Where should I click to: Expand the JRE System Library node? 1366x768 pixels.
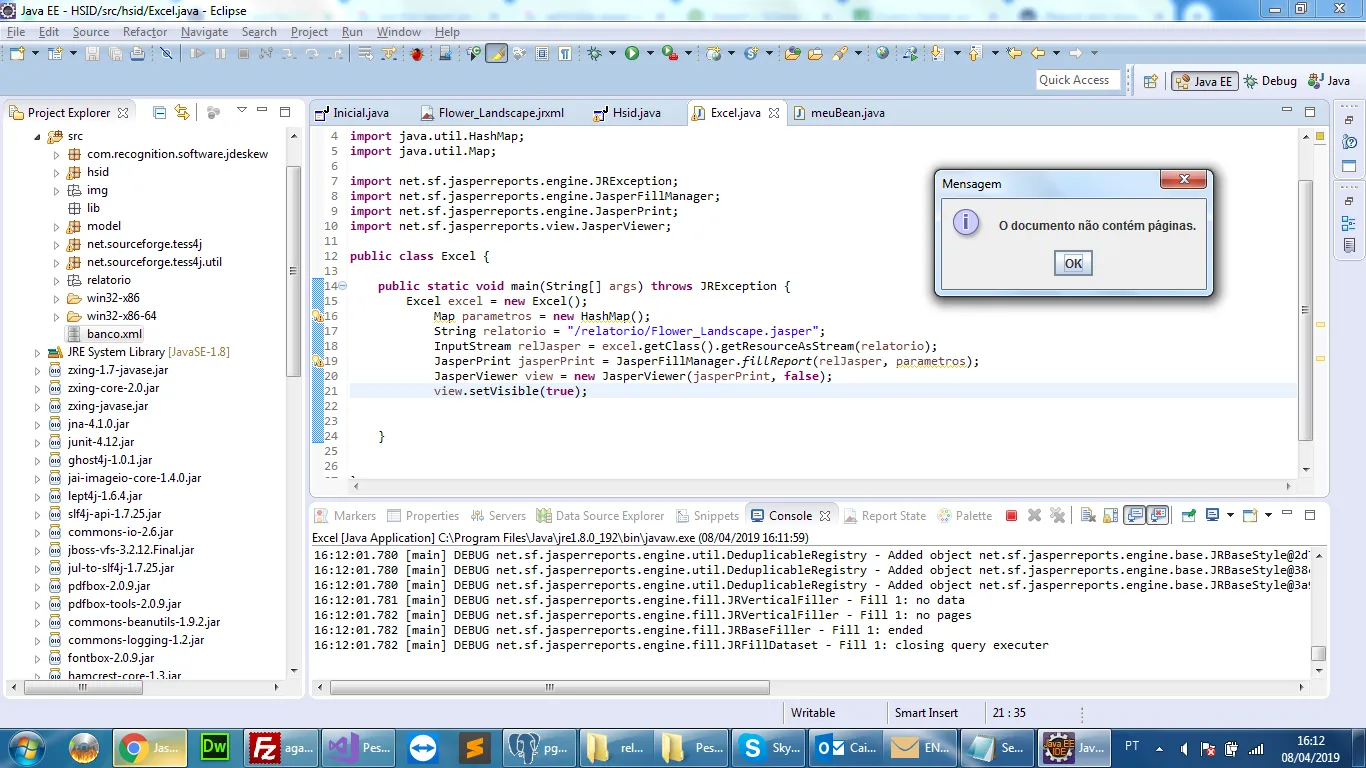click(38, 352)
